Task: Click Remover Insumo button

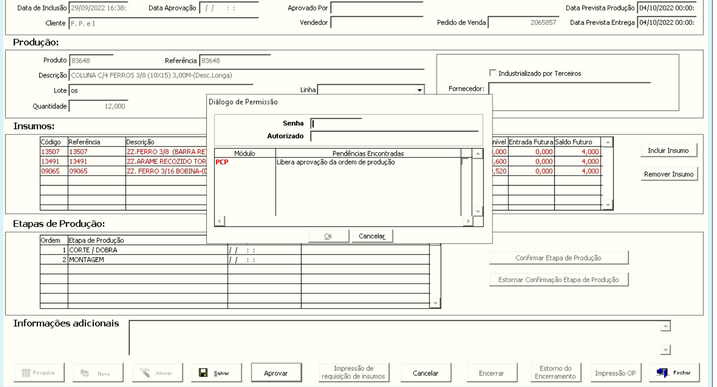Action: tap(669, 174)
